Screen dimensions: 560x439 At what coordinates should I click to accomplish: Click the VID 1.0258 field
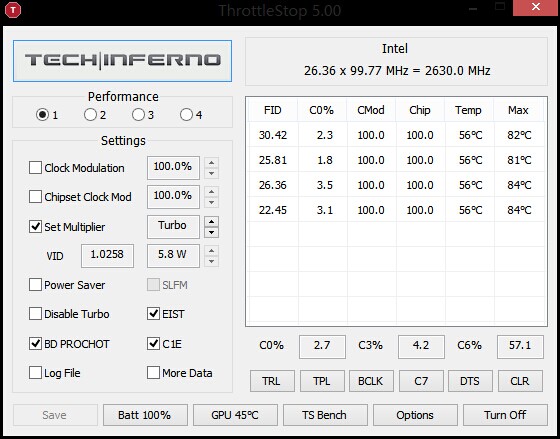pos(107,255)
